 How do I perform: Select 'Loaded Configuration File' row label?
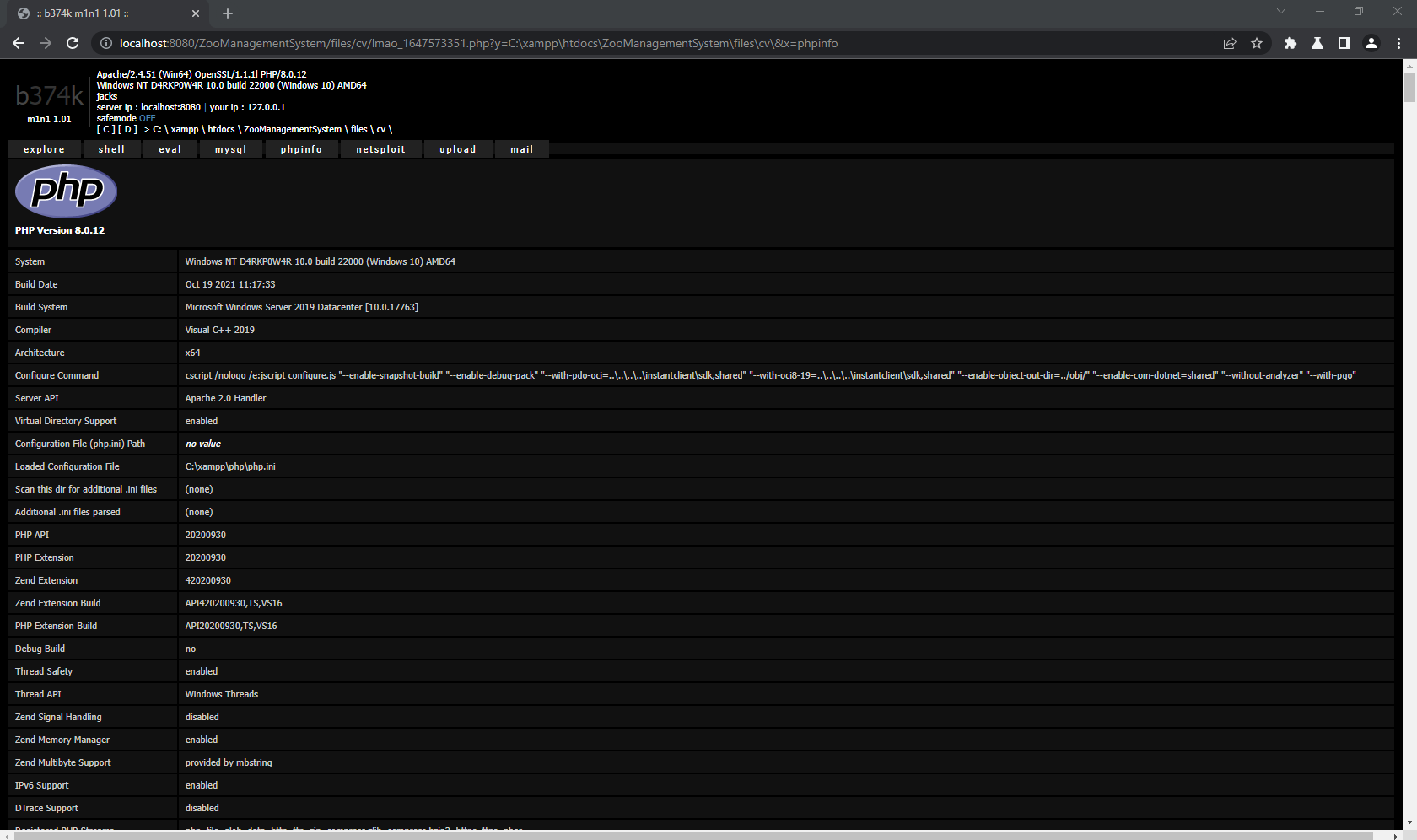click(67, 466)
